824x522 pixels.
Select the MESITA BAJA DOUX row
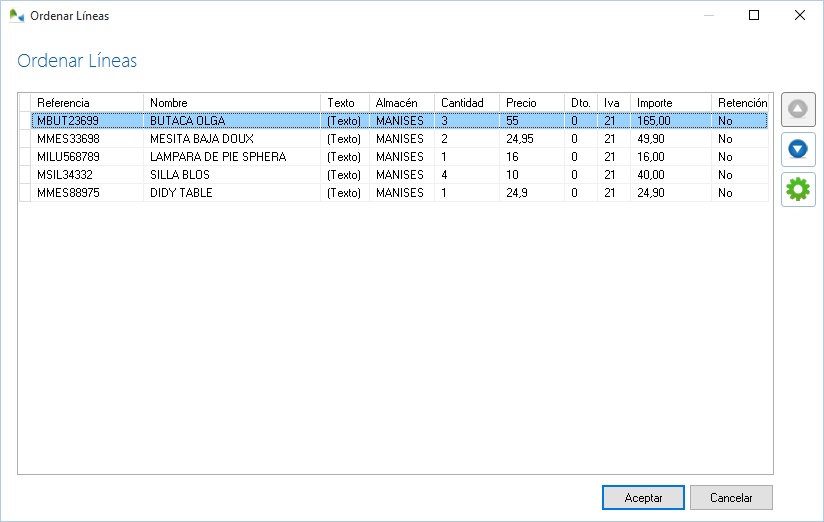point(201,139)
